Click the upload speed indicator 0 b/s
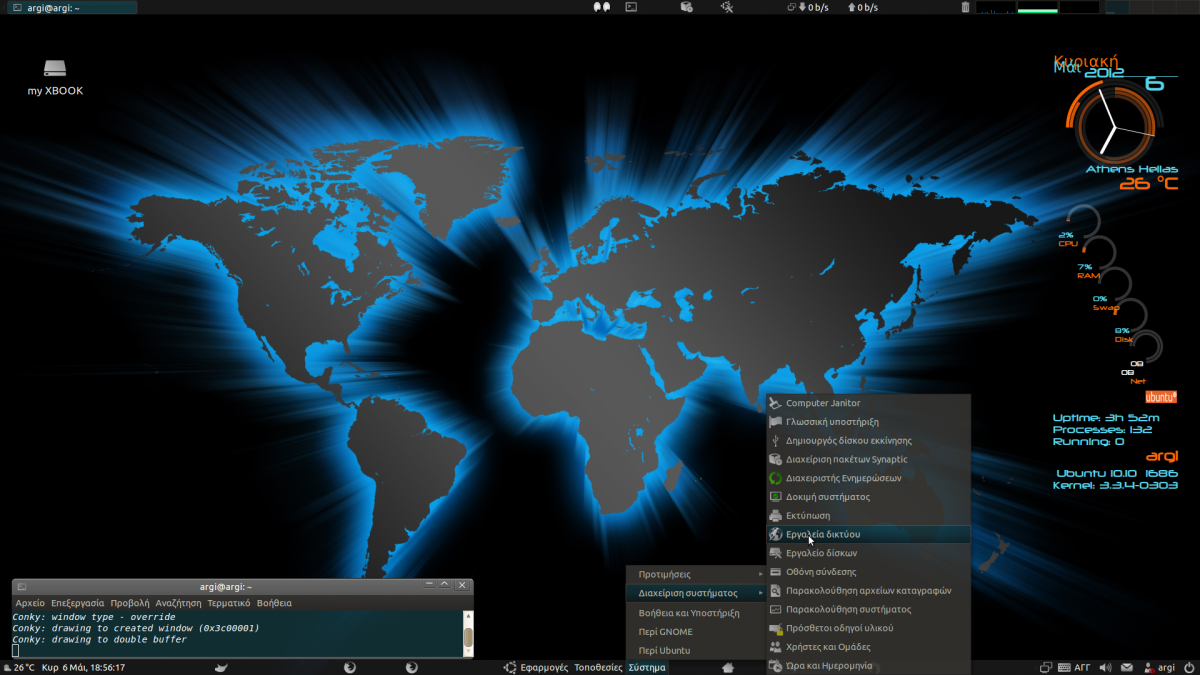Image resolution: width=1200 pixels, height=675 pixels. tap(862, 7)
